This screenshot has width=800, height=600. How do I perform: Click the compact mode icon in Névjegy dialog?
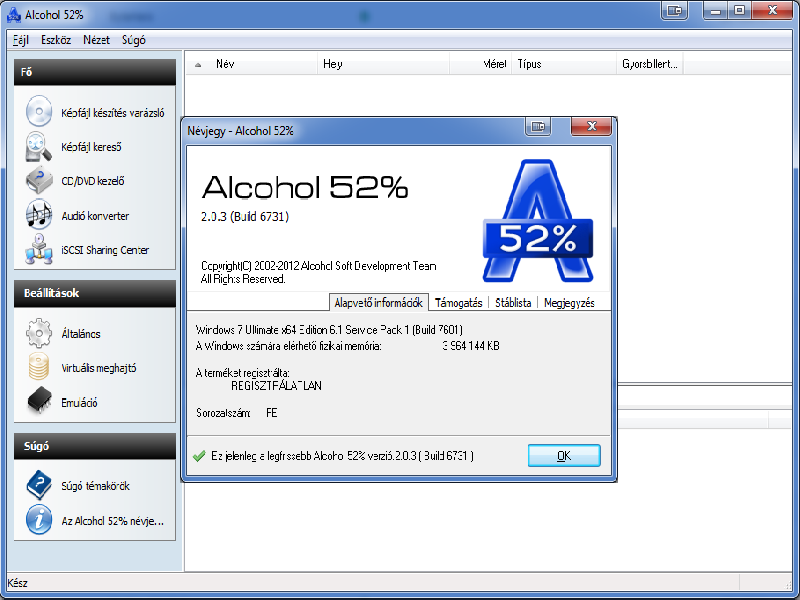coord(538,126)
